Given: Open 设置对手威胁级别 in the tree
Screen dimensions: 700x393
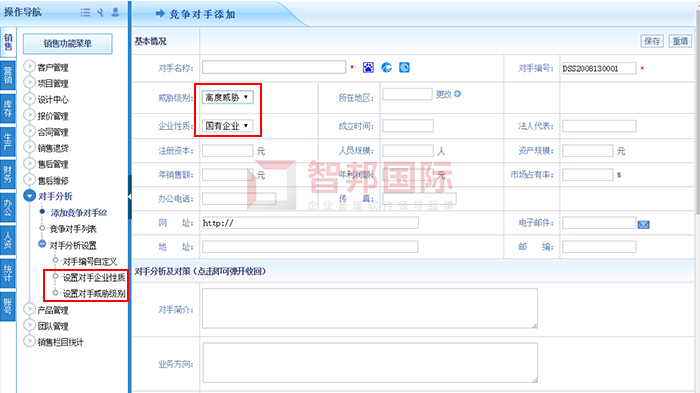Looking at the screenshot, I should pyautogui.click(x=94, y=293).
